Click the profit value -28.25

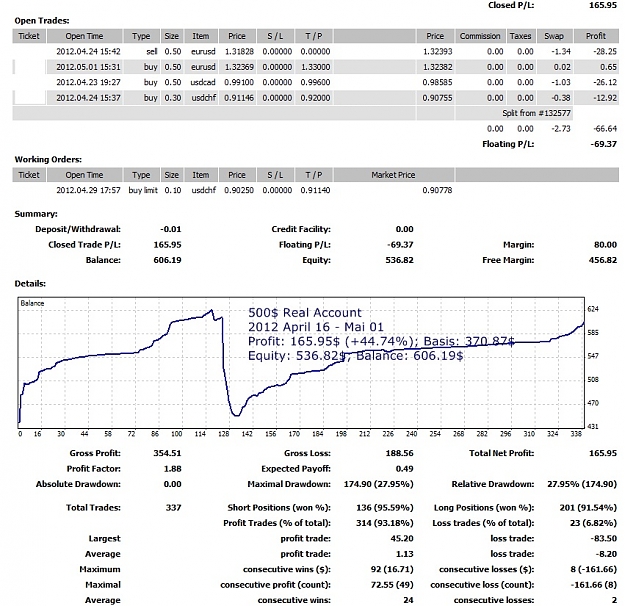pos(605,51)
